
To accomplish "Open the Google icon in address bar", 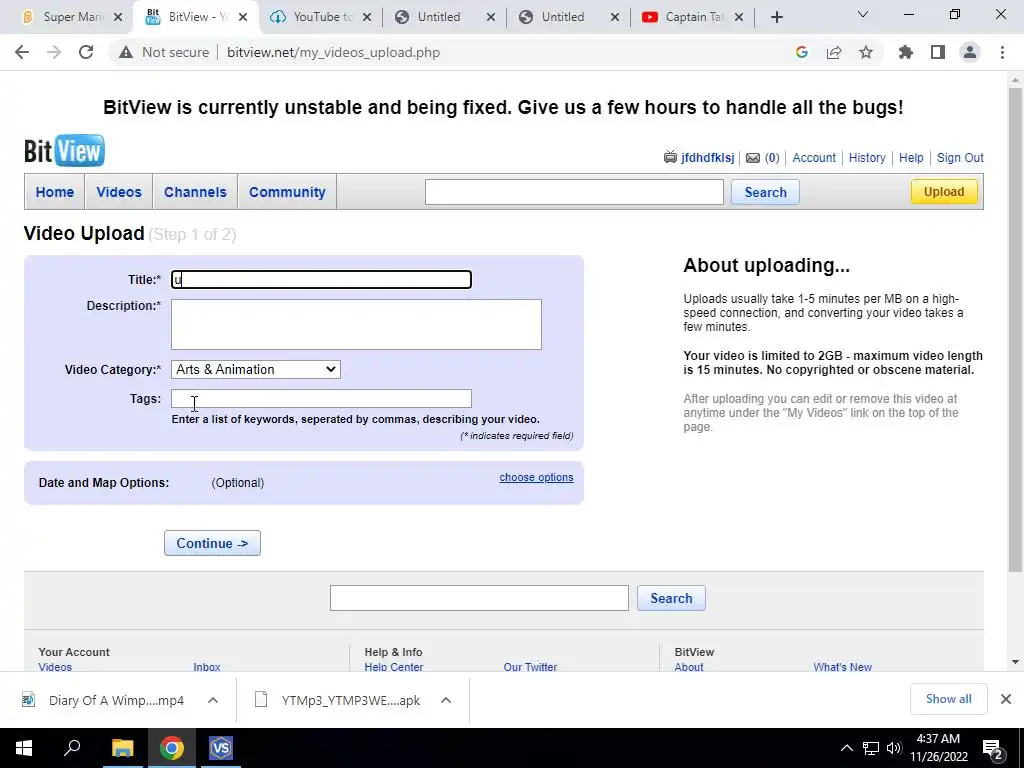I will 802,52.
